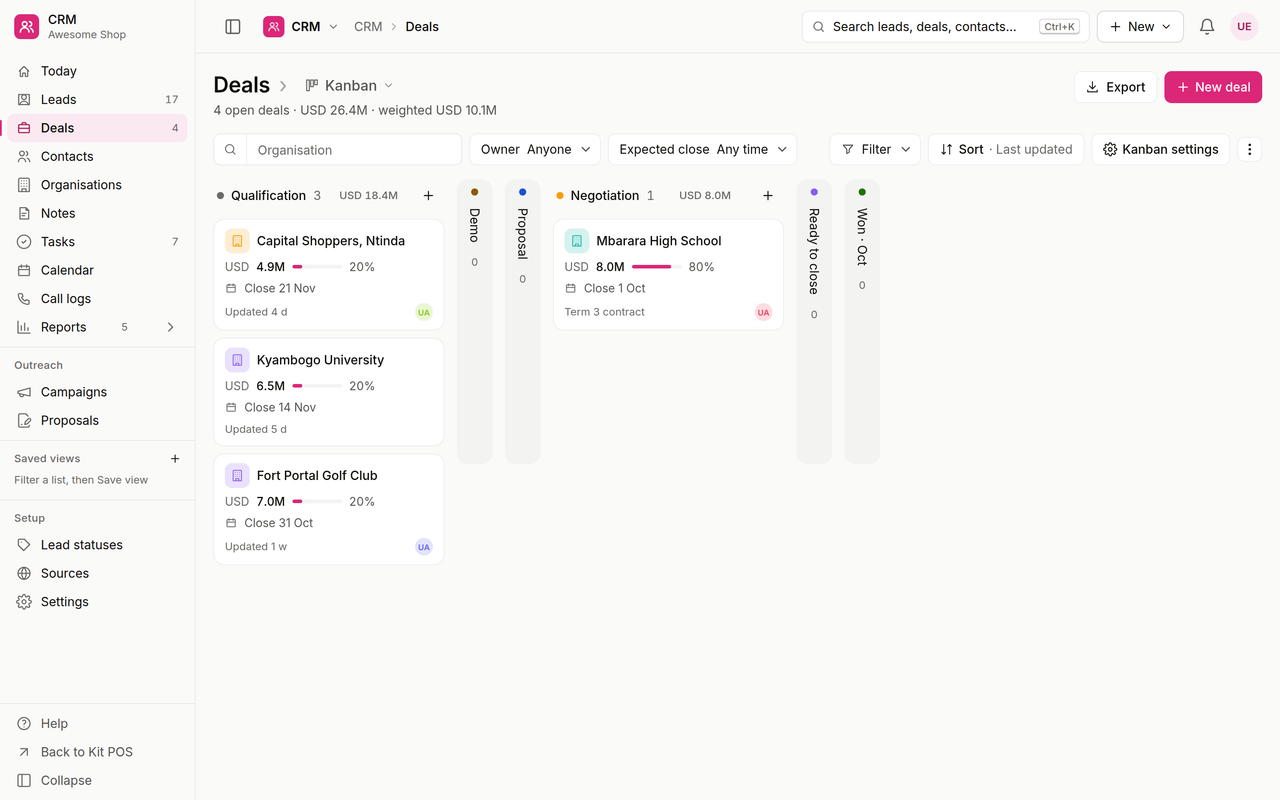Open the UE user avatar menu

point(1244,27)
